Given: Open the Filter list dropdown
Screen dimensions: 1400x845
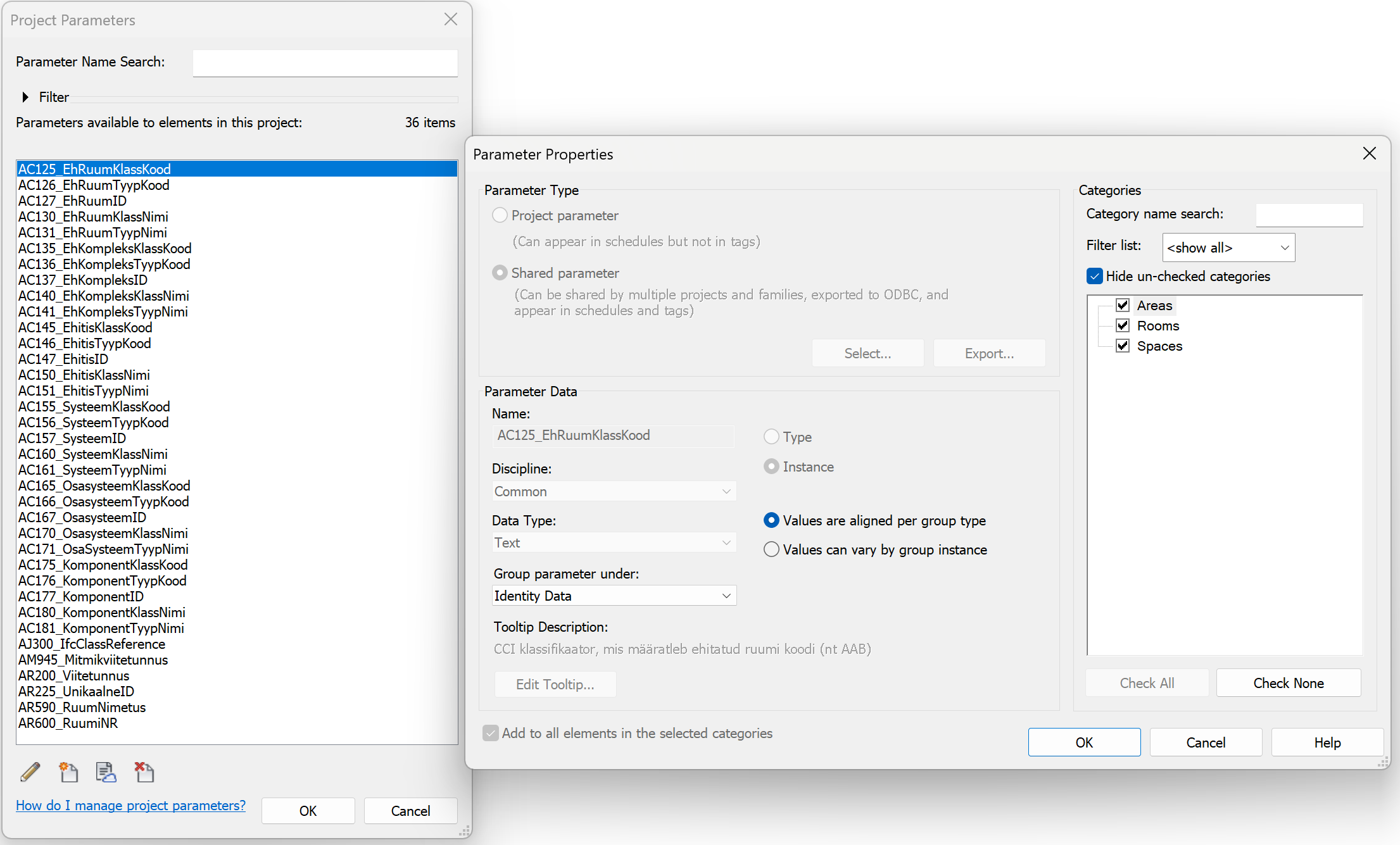Looking at the screenshot, I should [1228, 247].
